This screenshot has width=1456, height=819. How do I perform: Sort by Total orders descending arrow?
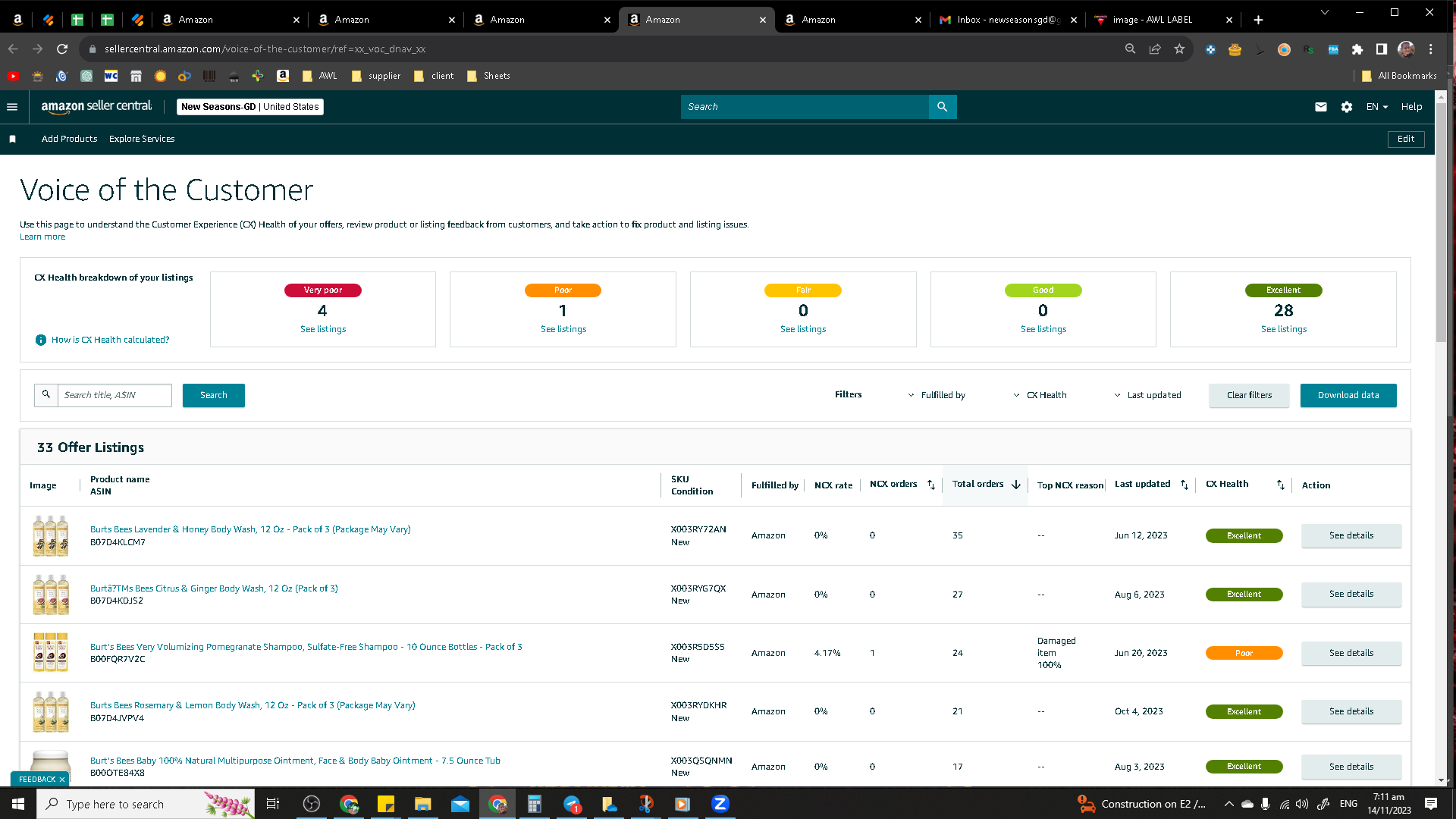click(x=1016, y=485)
